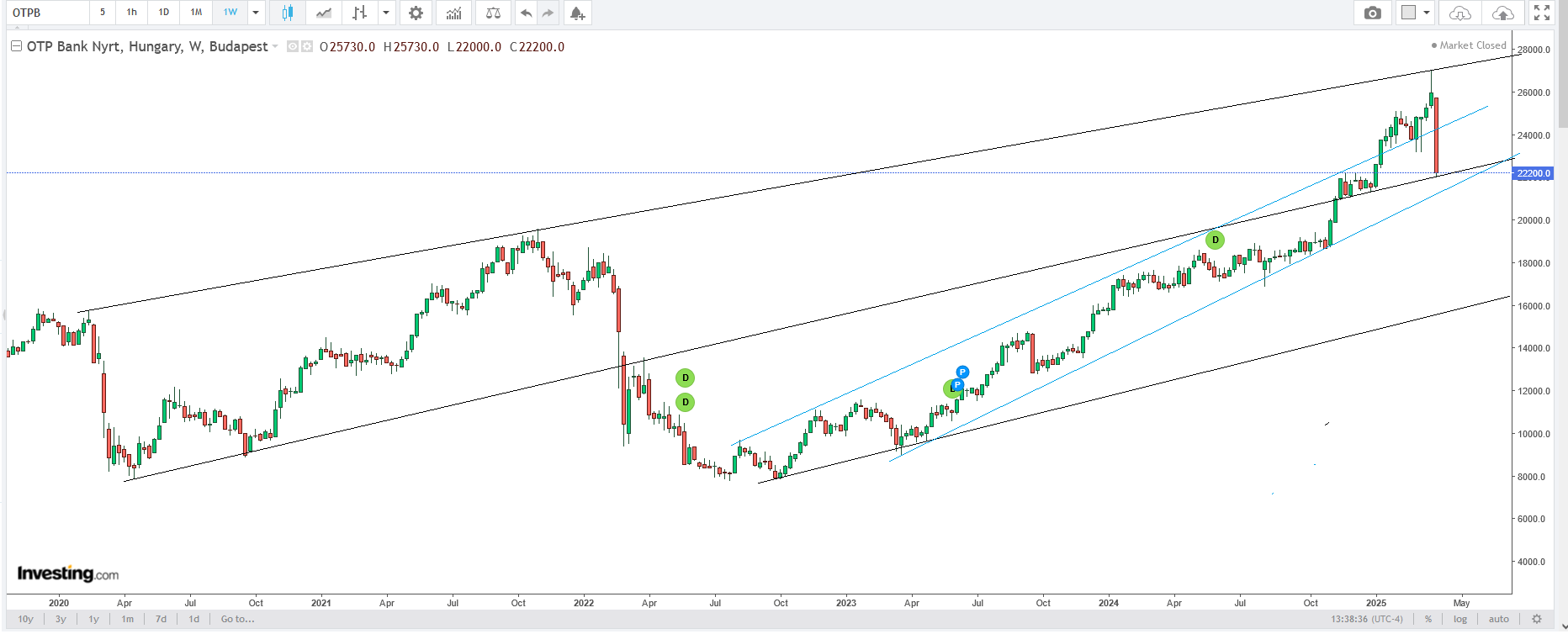The height and width of the screenshot is (634, 1568).
Task: Click the compare symbols scales icon
Action: pyautogui.click(x=493, y=13)
